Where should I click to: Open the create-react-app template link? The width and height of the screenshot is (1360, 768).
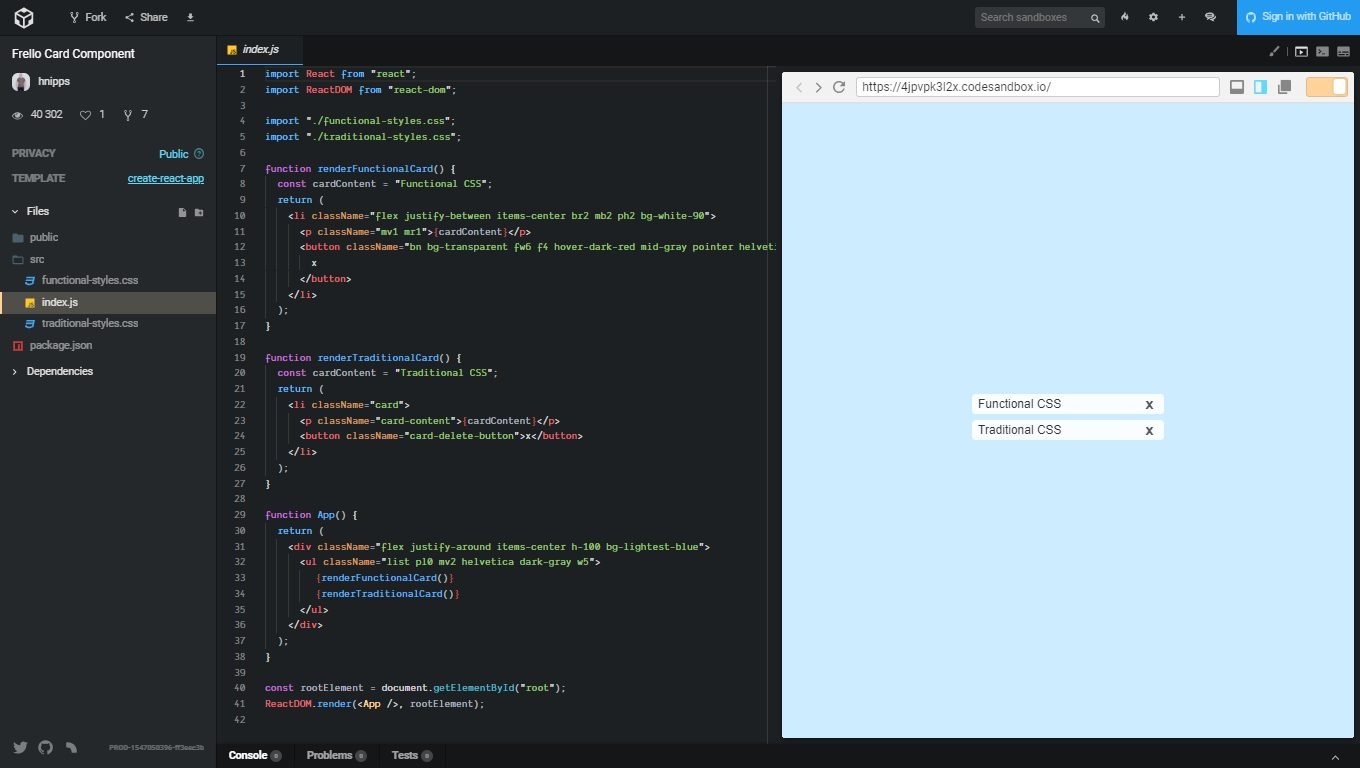pos(166,178)
